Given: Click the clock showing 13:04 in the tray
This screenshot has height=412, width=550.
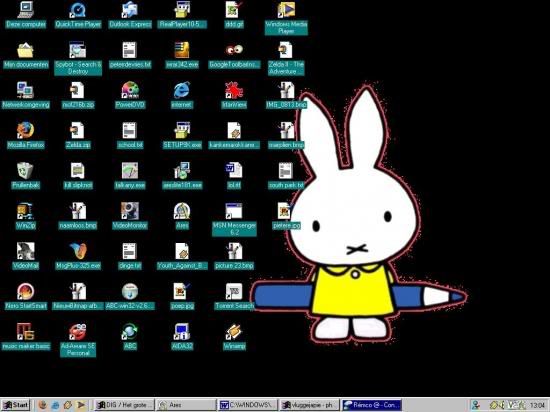Looking at the screenshot, I should (537, 405).
